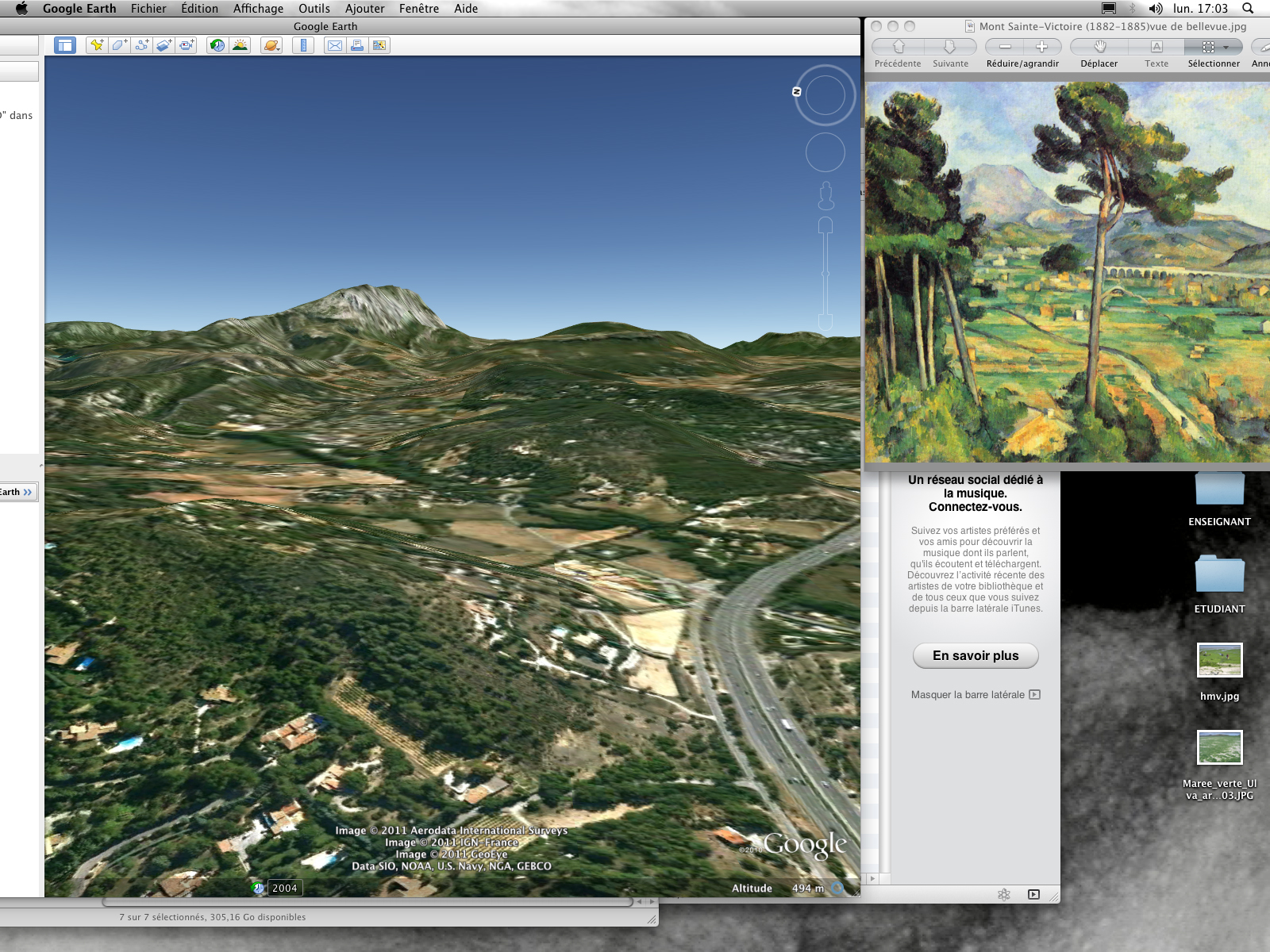Click the email envelope toolbar icon
This screenshot has width=1270, height=952.
(x=335, y=45)
